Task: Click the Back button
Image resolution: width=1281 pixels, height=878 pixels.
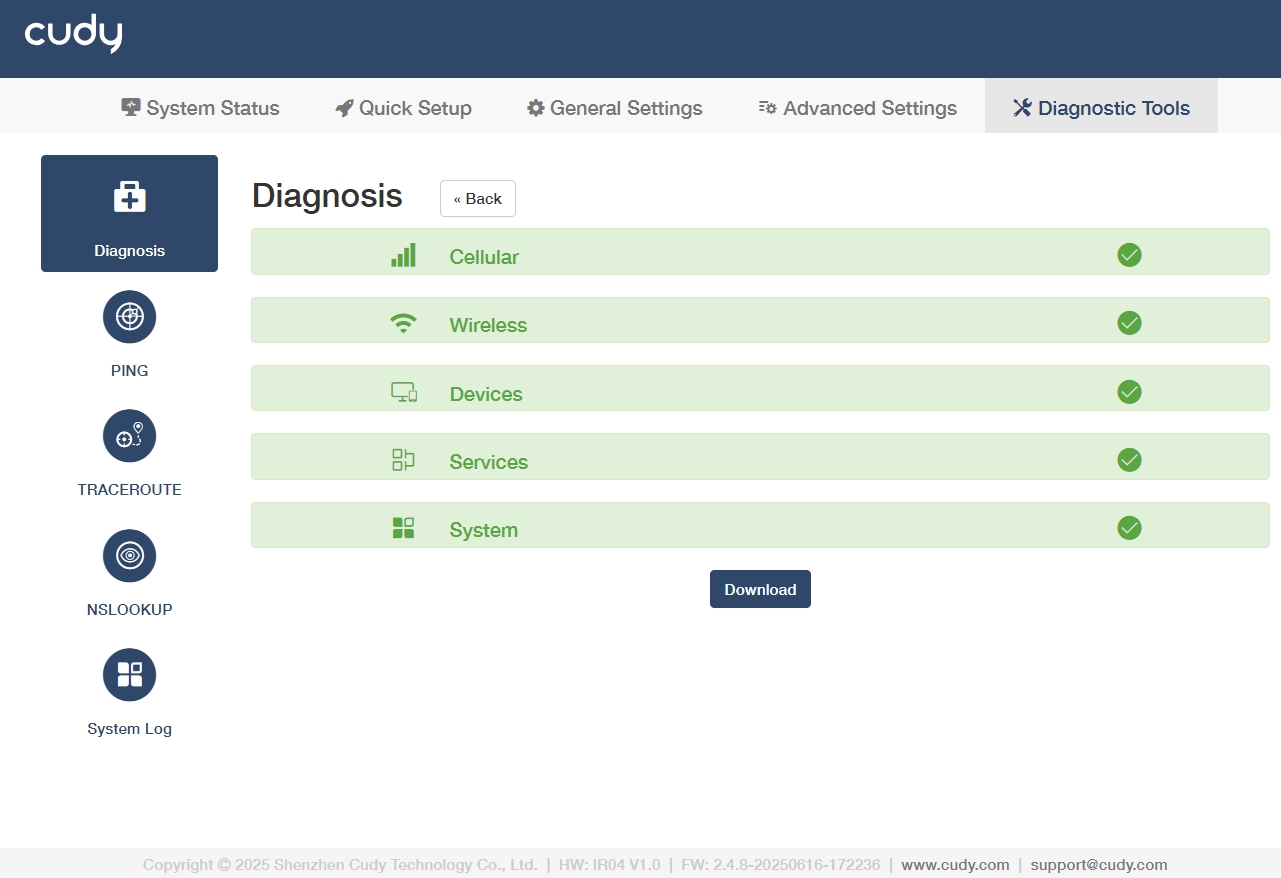Action: click(x=478, y=199)
